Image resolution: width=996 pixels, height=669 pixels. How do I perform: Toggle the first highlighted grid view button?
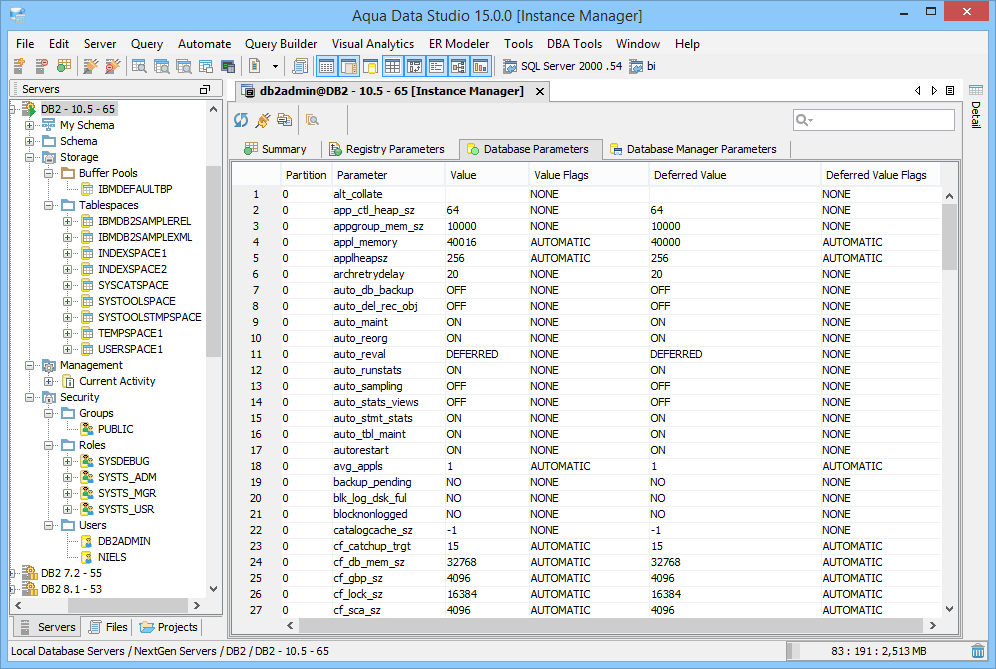(326, 65)
